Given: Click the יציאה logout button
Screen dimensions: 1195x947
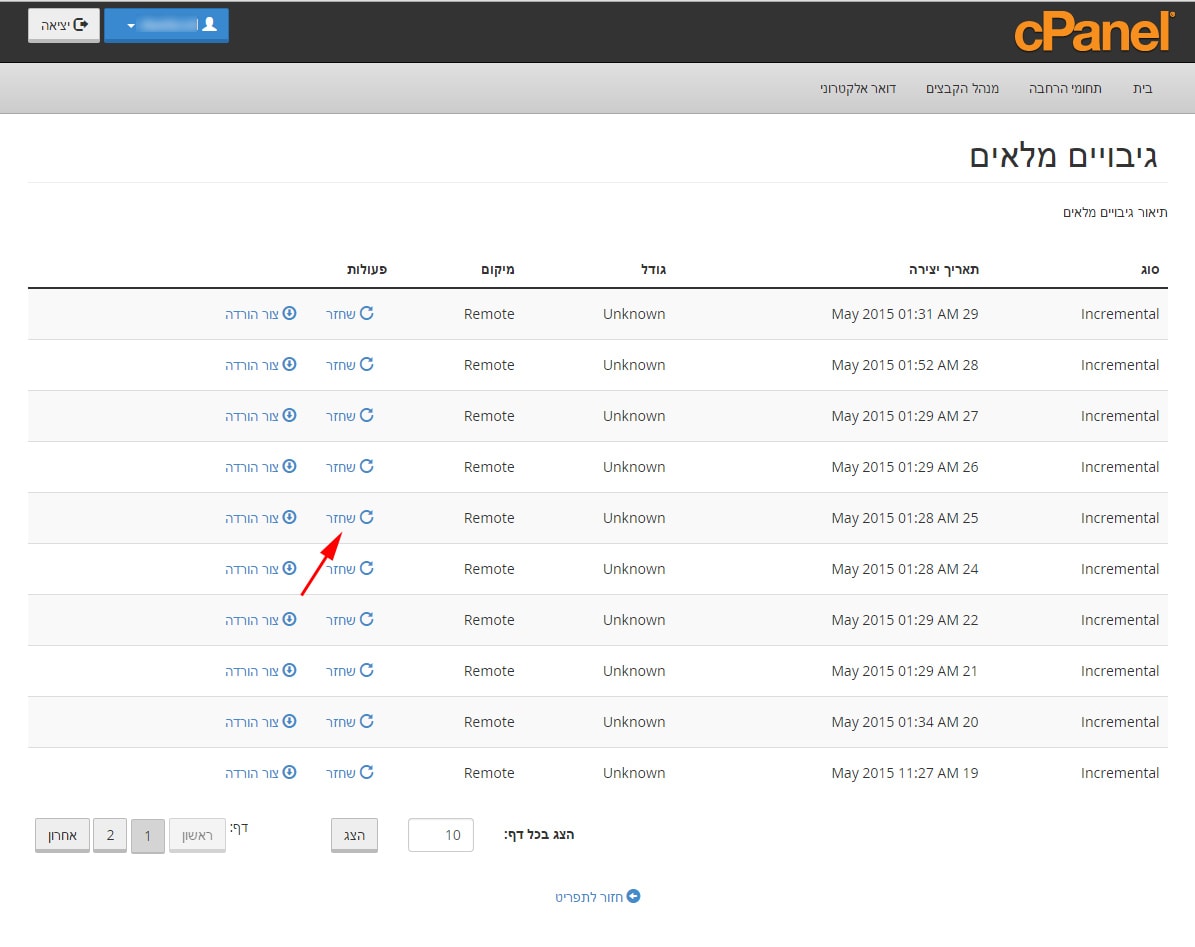Looking at the screenshot, I should pos(64,25).
